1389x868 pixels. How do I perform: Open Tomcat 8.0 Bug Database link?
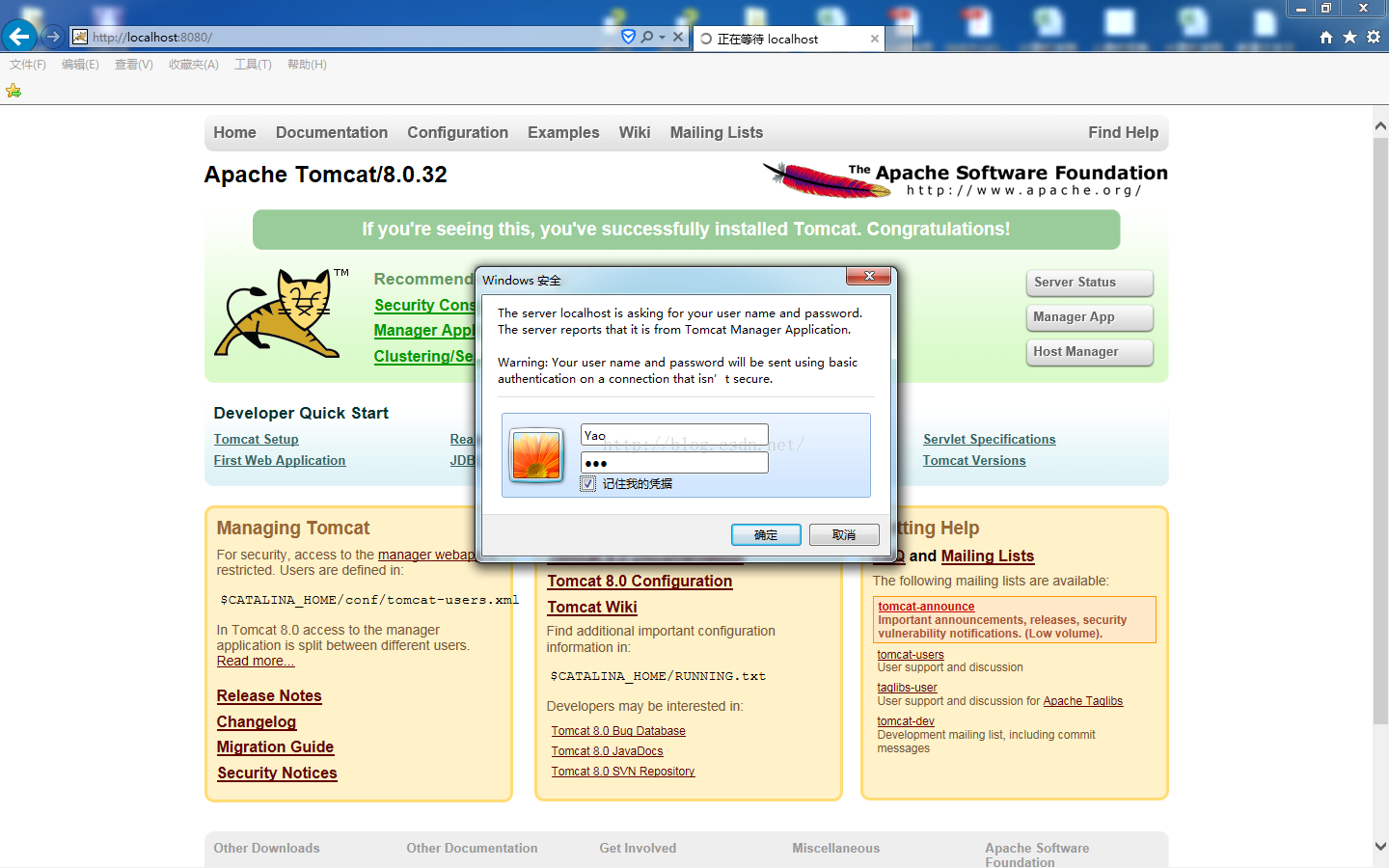(x=618, y=731)
